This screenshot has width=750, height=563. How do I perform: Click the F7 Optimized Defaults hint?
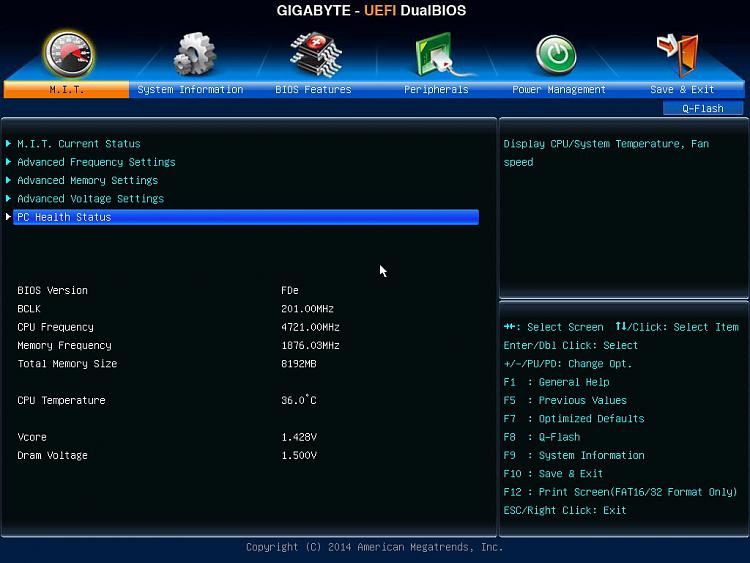click(x=574, y=419)
